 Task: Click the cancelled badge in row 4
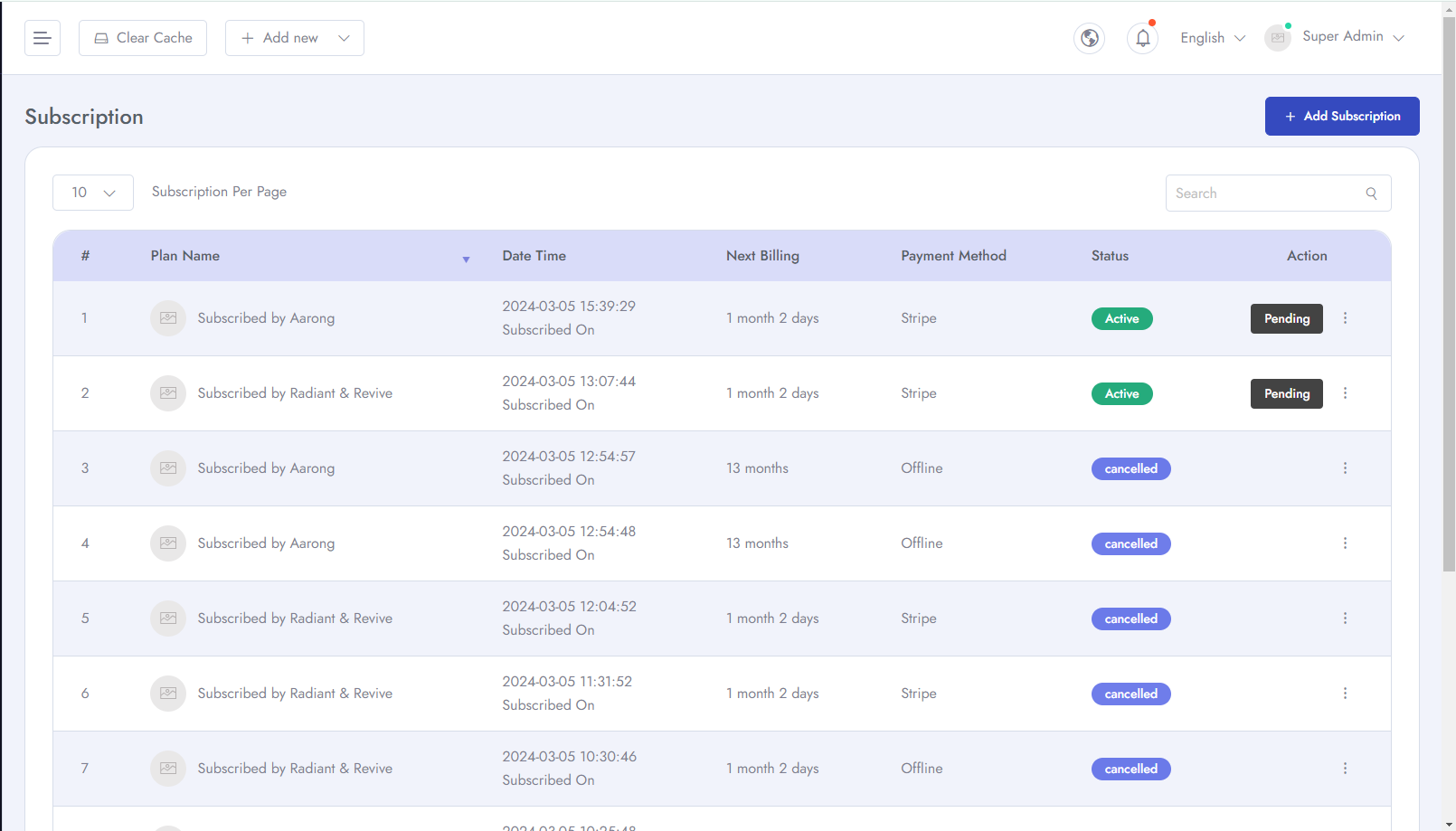pyautogui.click(x=1130, y=543)
